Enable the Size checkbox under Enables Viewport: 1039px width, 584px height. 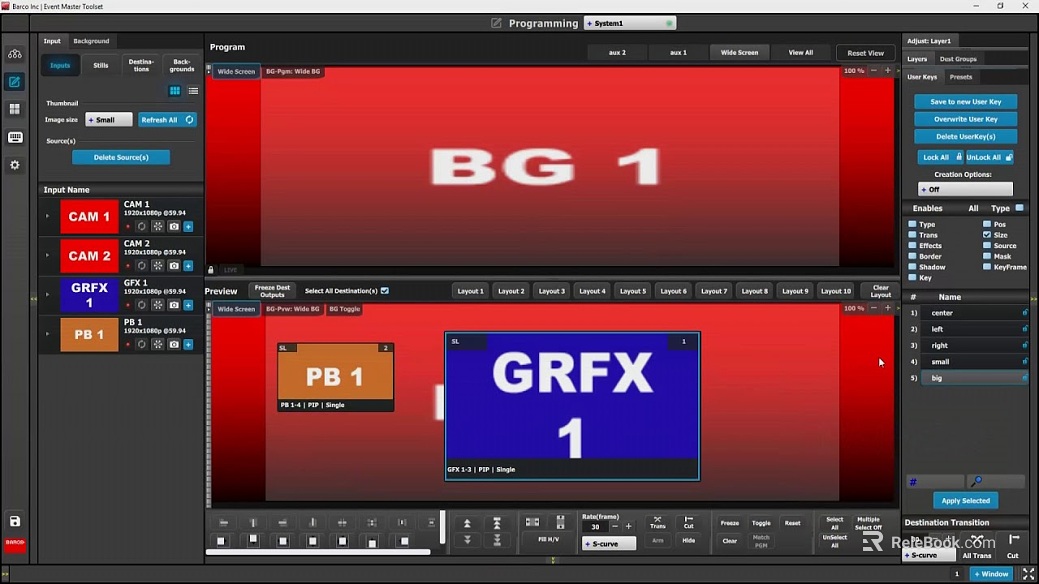(987, 235)
